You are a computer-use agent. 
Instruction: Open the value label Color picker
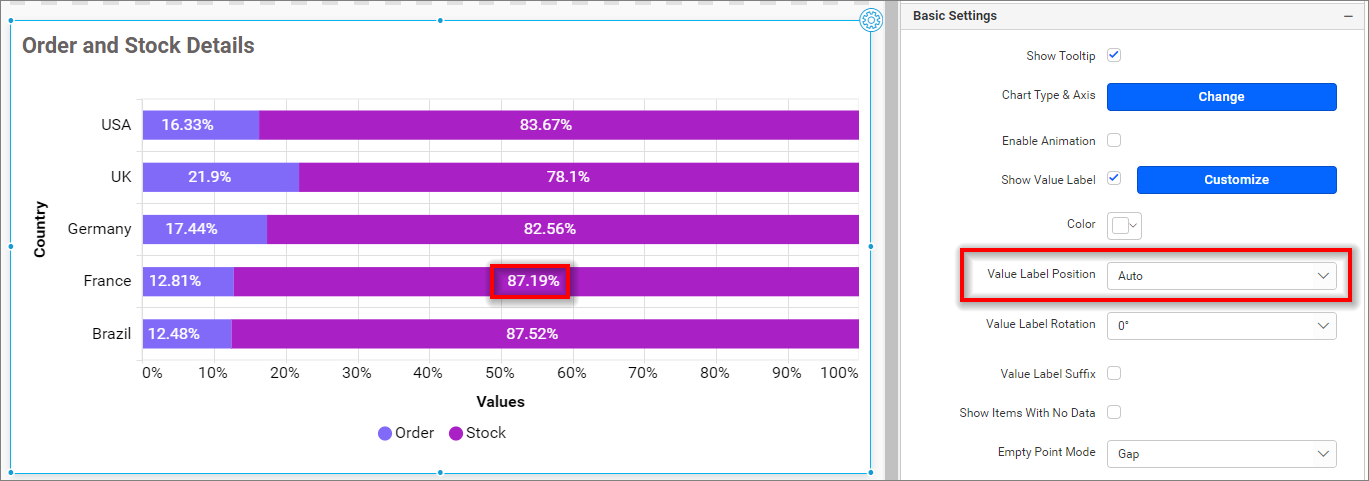pos(1125,226)
